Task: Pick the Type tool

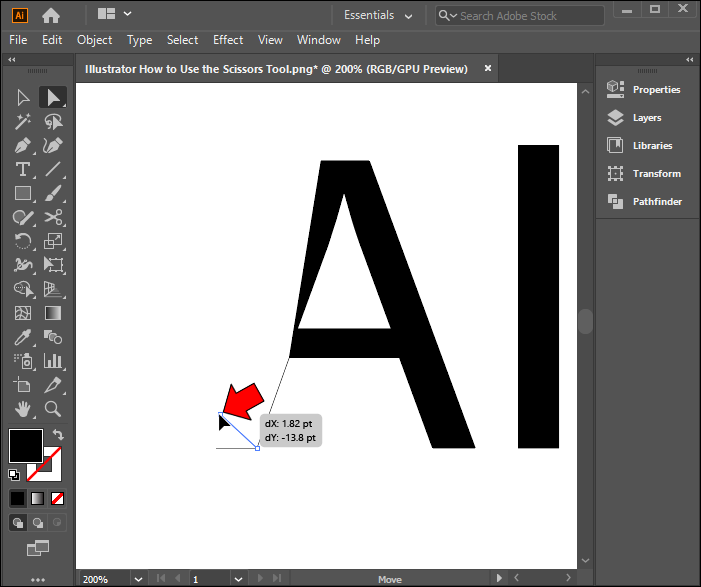Action: [x=23, y=169]
